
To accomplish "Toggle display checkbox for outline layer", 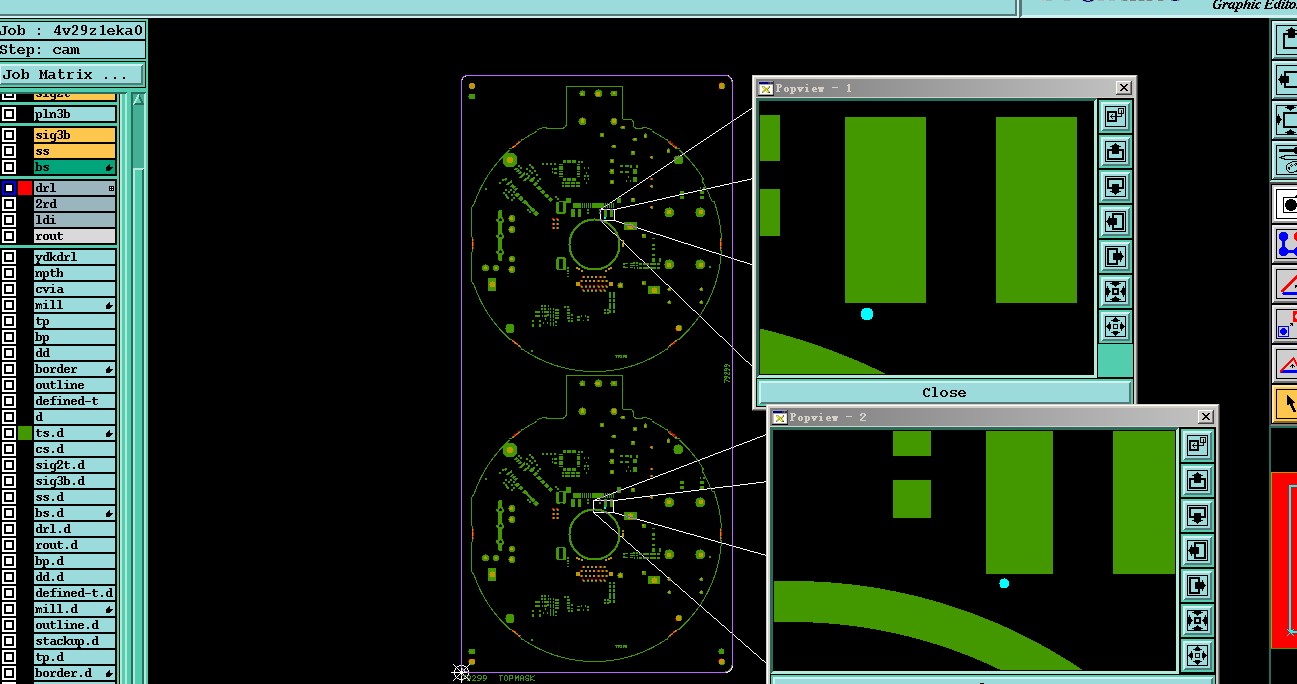I will (9, 385).
